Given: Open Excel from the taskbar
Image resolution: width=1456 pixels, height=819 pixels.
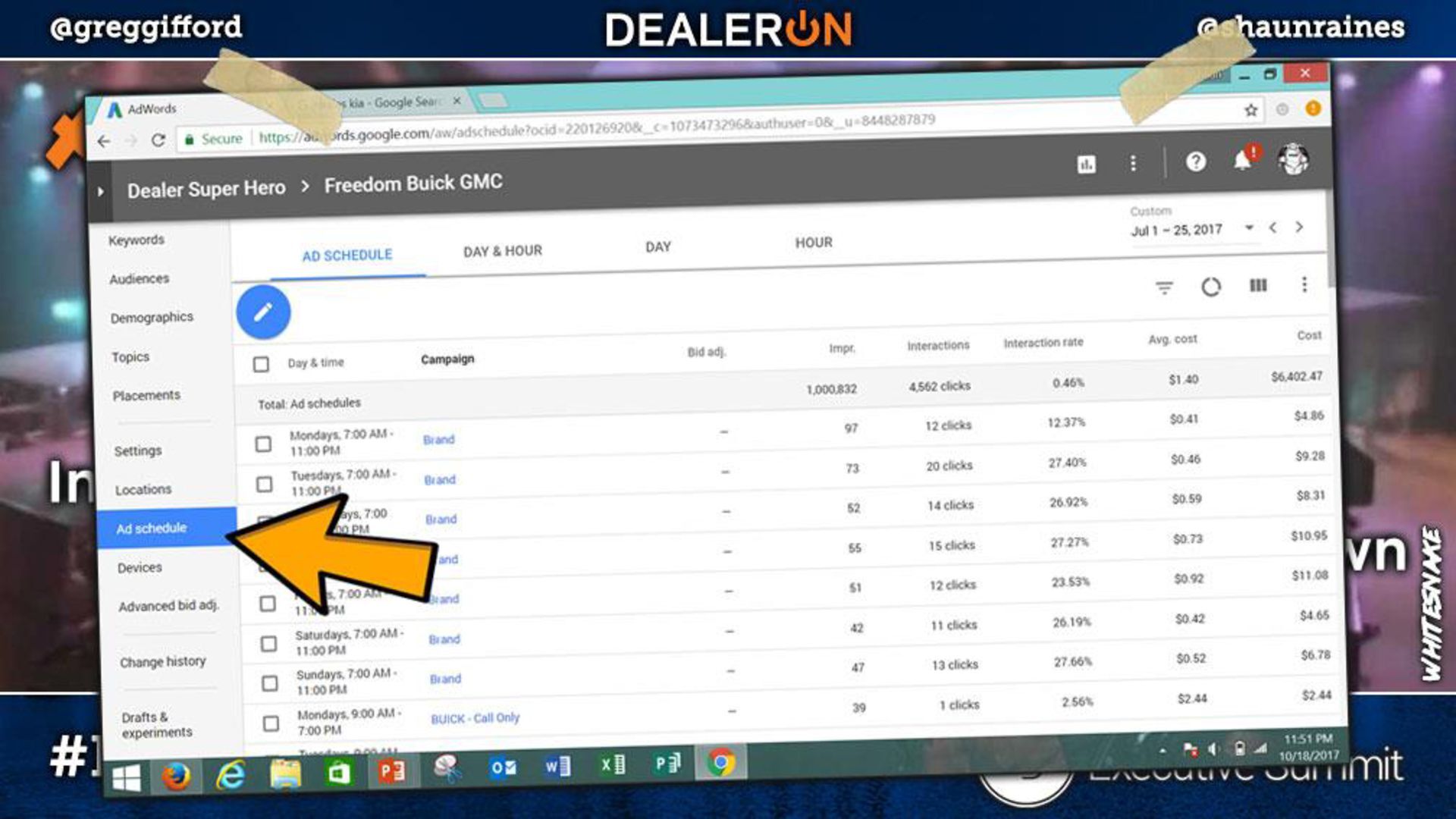Looking at the screenshot, I should (x=612, y=765).
